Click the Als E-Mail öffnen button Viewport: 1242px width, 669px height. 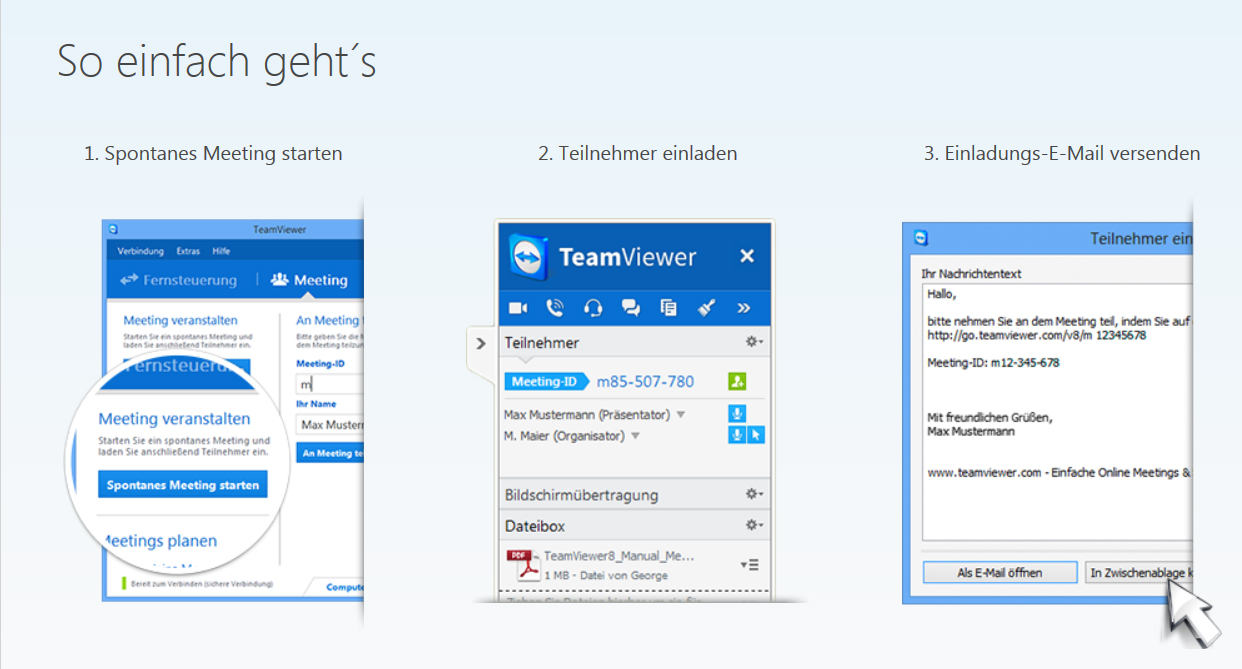999,573
